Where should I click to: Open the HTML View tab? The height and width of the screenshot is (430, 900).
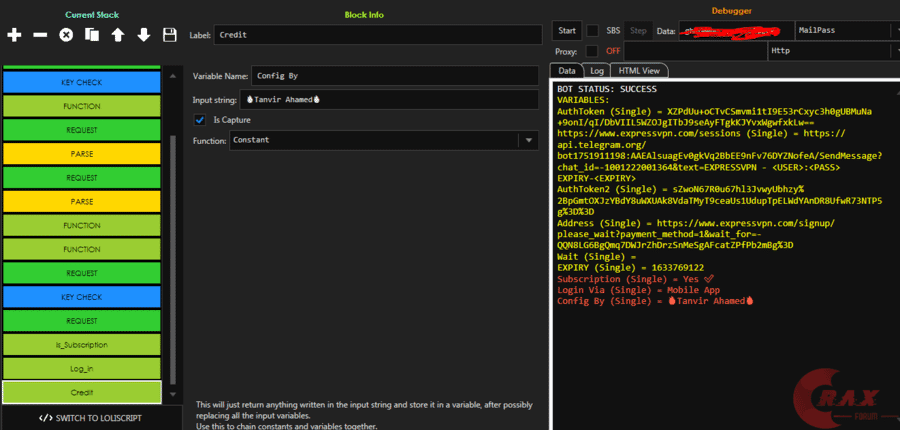click(x=639, y=71)
